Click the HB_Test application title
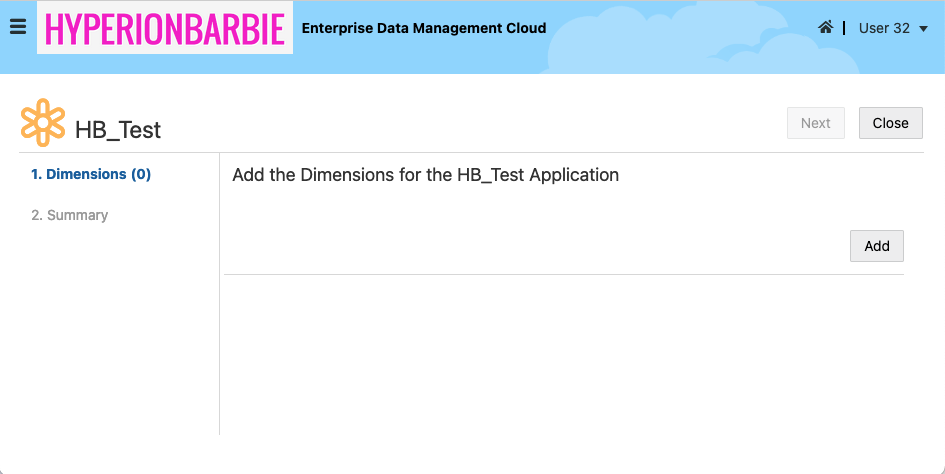 pyautogui.click(x=118, y=130)
